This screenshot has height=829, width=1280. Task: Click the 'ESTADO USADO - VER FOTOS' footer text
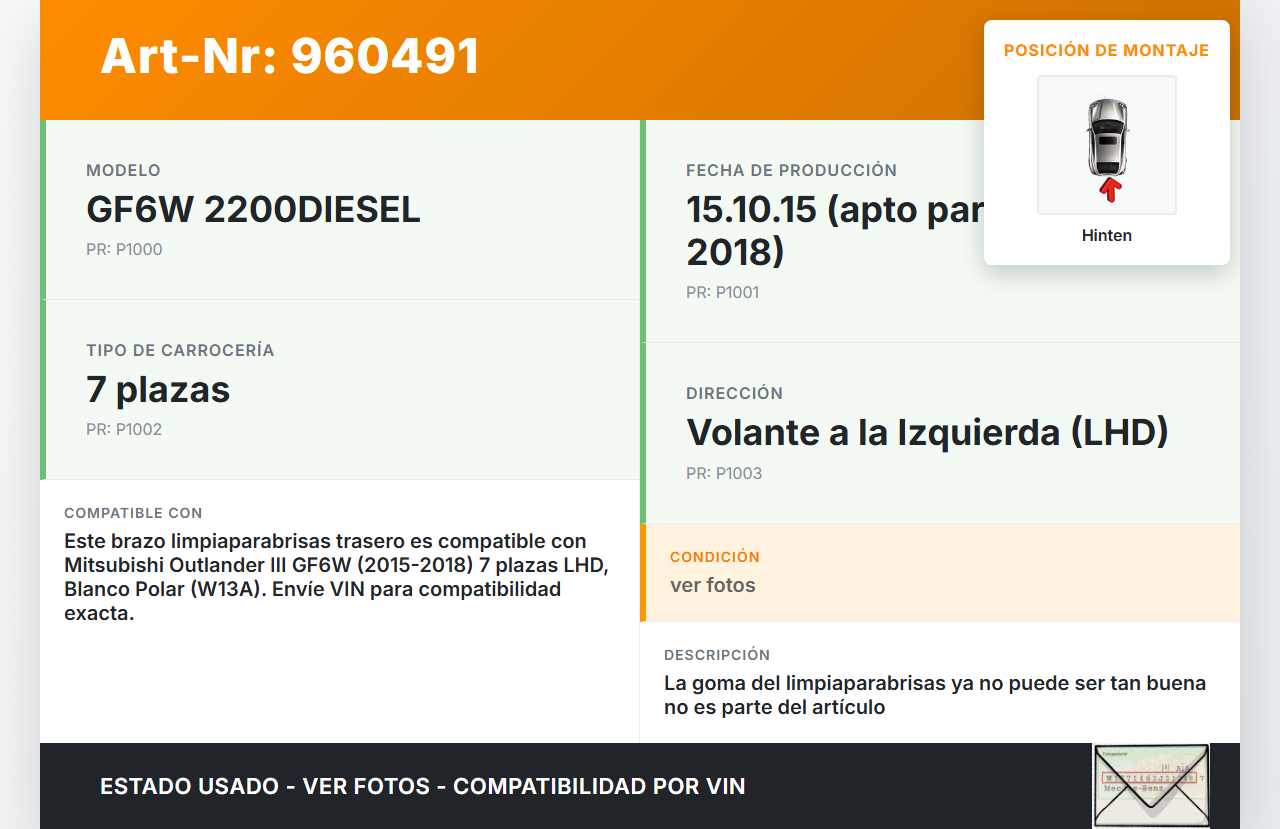[x=423, y=786]
